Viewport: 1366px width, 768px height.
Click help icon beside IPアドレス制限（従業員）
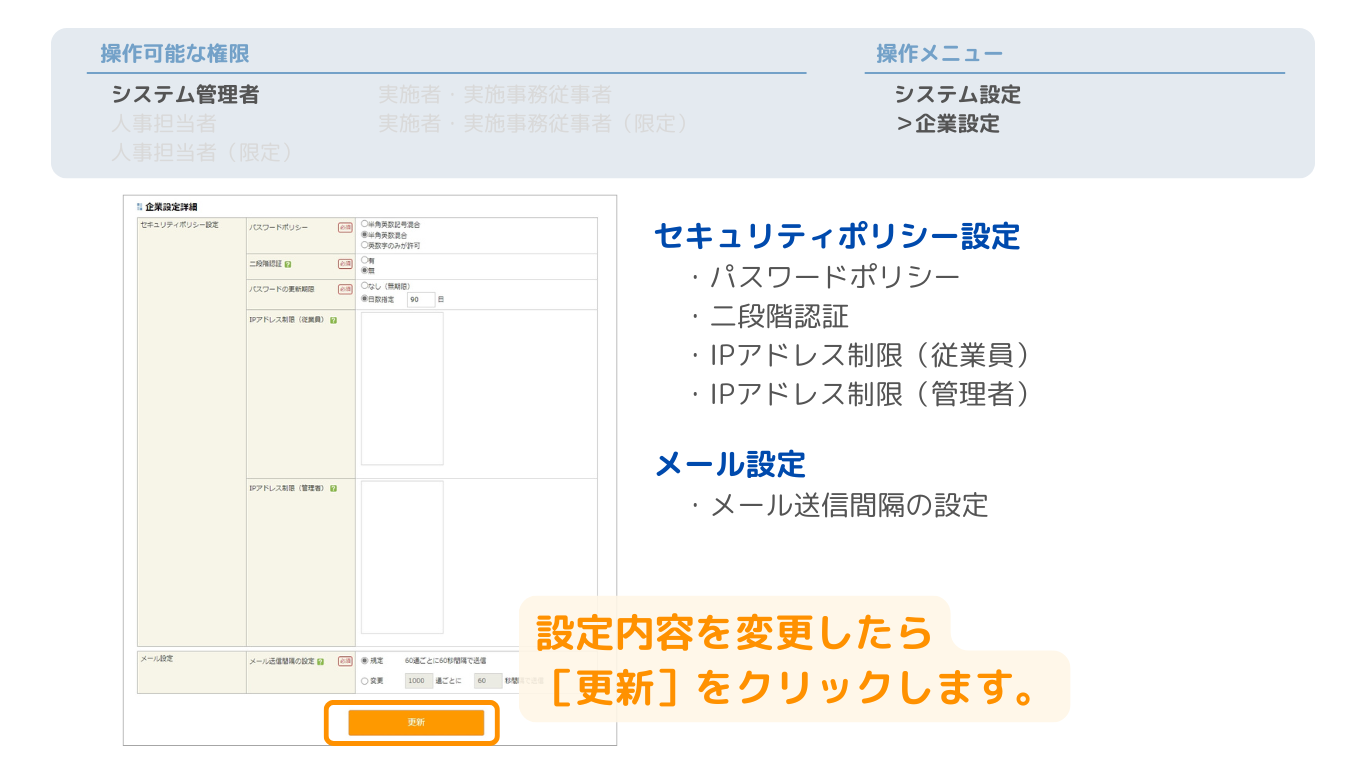pos(333,321)
